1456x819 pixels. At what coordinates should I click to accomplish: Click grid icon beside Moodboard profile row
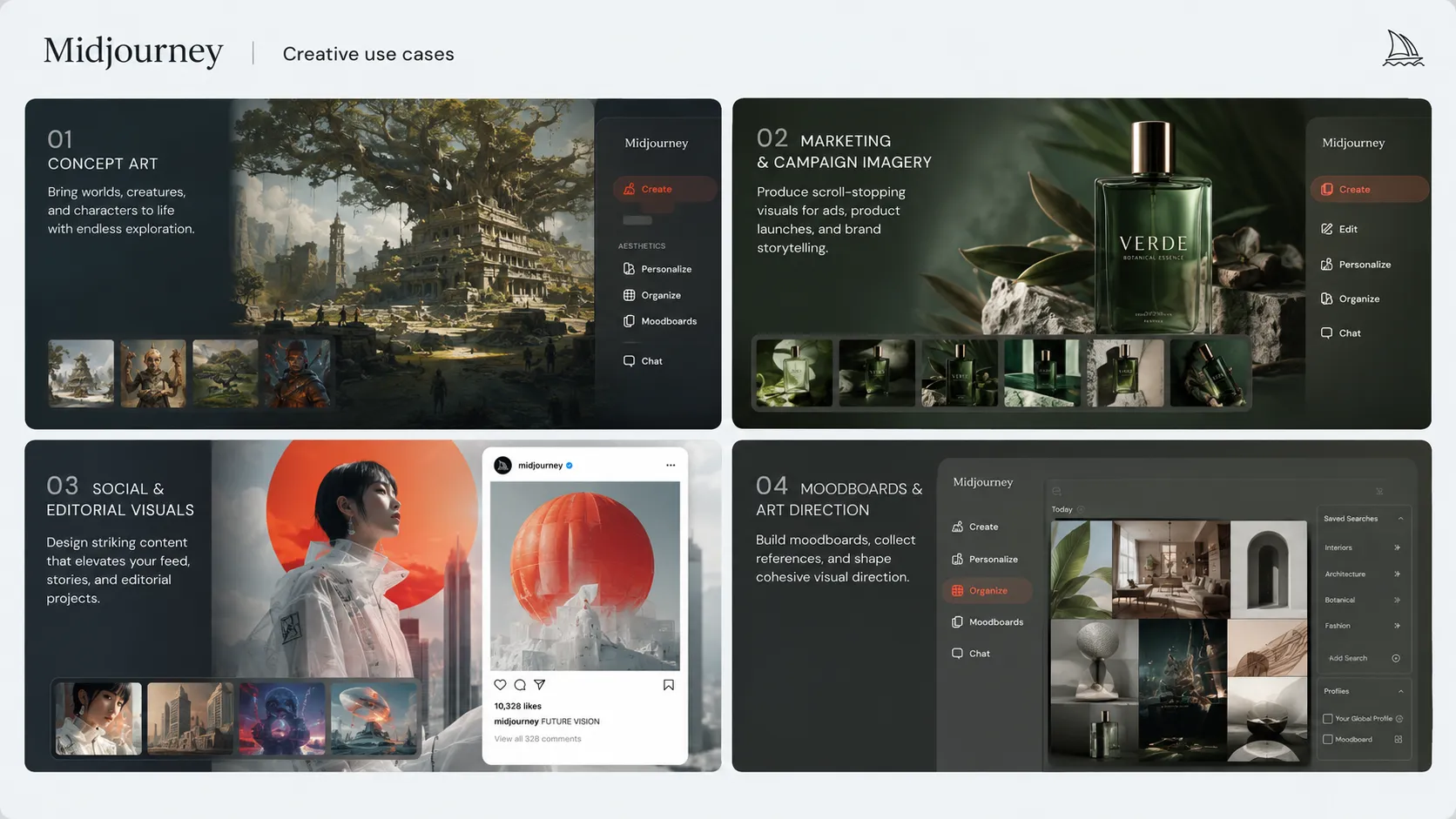point(1399,739)
